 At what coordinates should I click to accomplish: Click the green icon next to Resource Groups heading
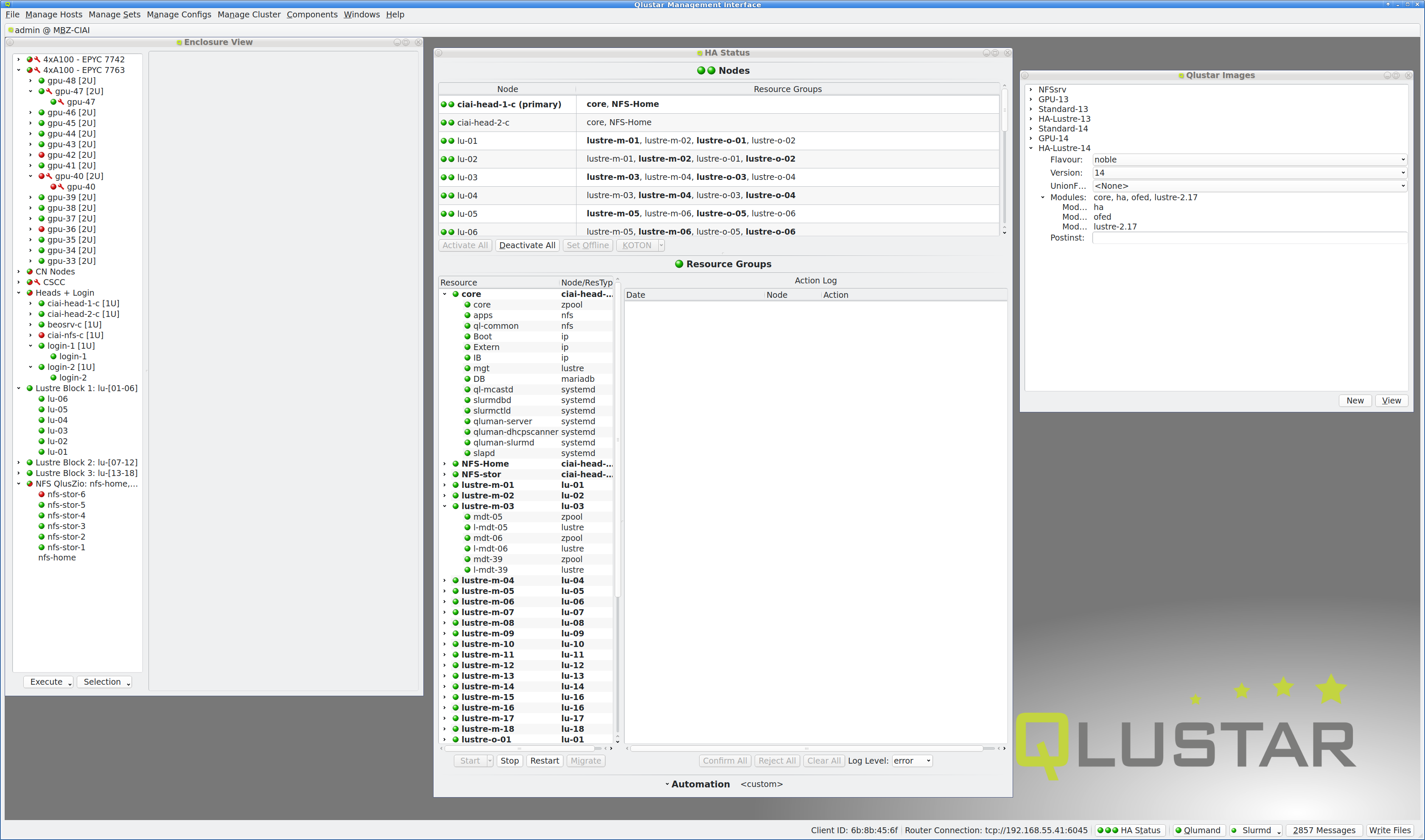(679, 264)
